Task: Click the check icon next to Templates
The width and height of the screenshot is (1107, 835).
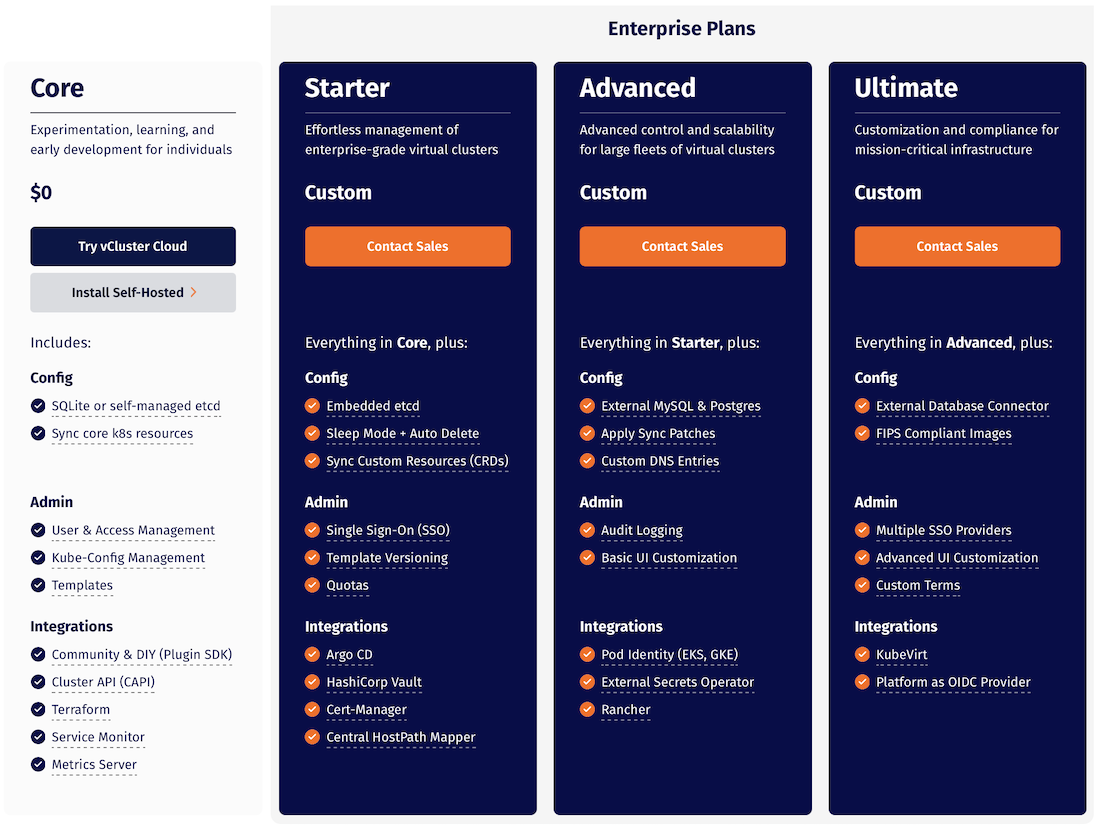Action: click(x=38, y=586)
